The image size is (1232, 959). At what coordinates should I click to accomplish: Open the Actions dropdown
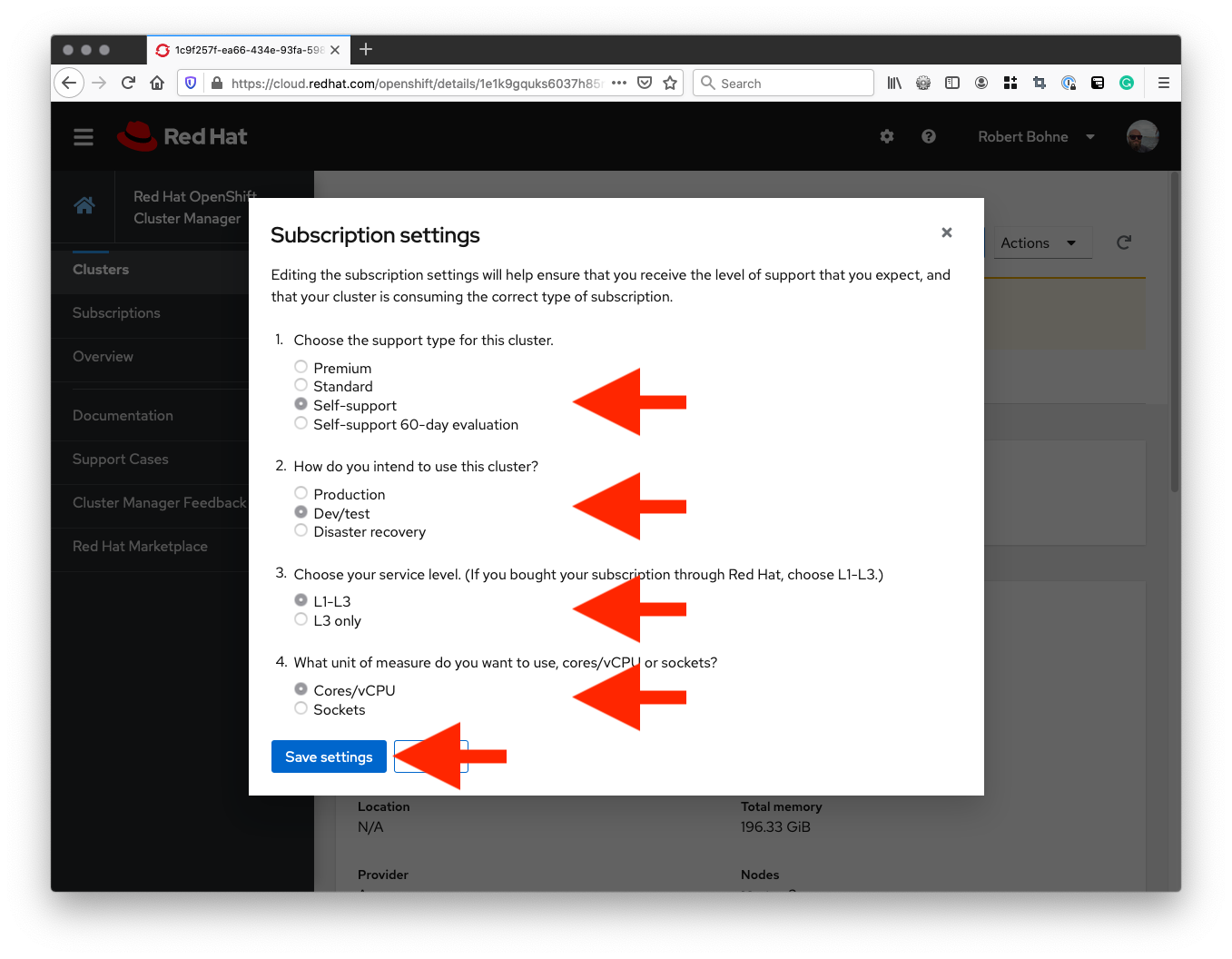(1040, 243)
